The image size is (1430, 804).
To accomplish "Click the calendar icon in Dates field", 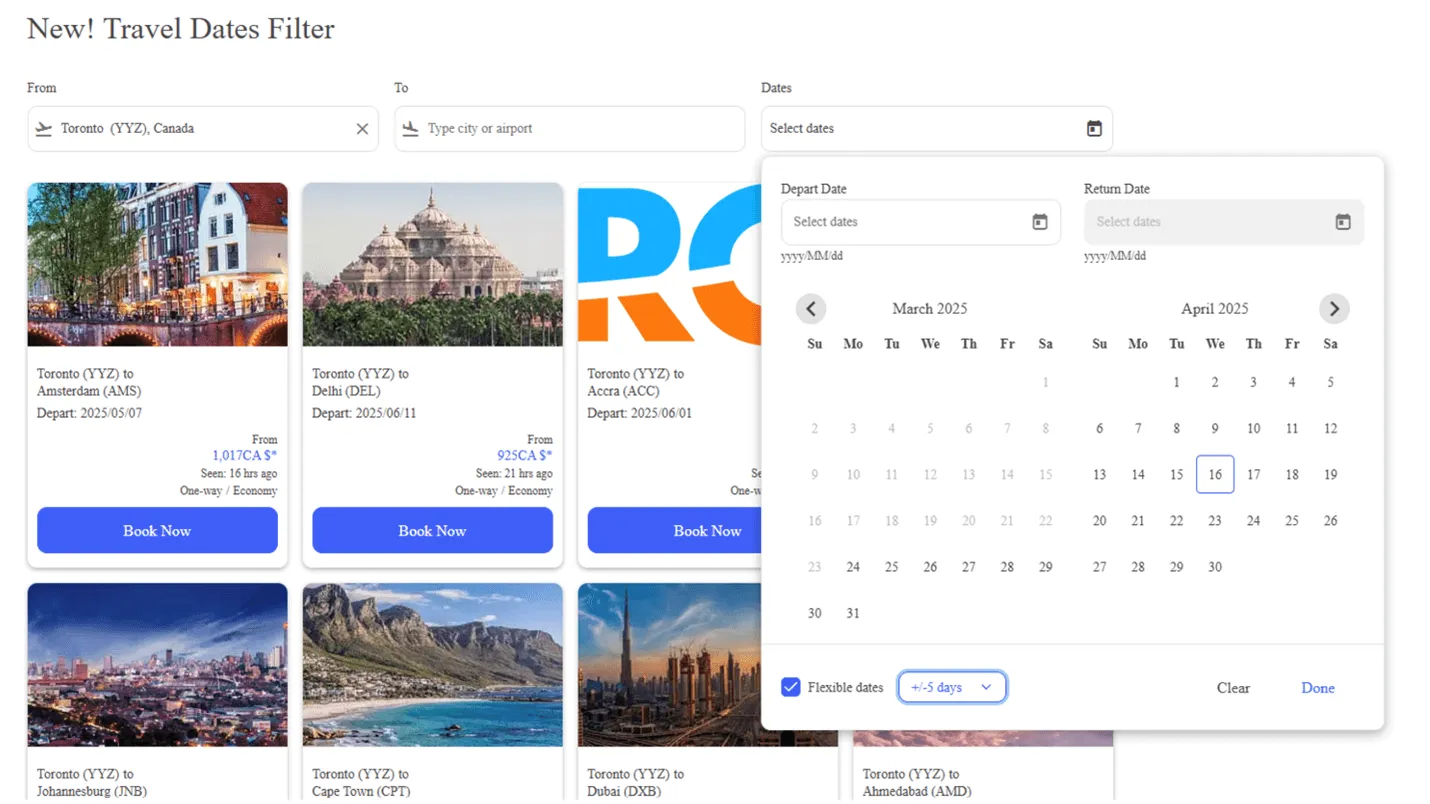I will (x=1094, y=129).
